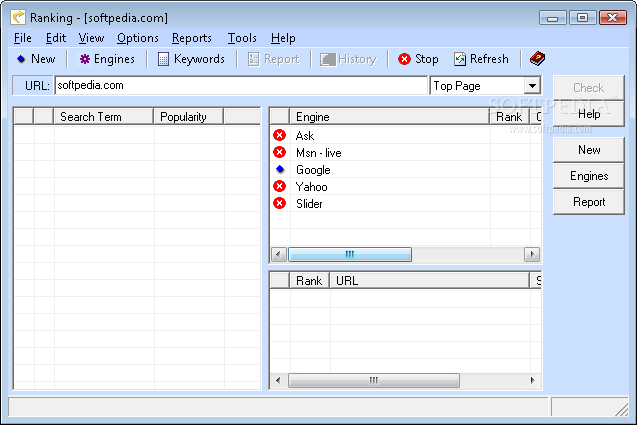
Task: Click the New toolbar diamond icon
Action: click(21, 59)
